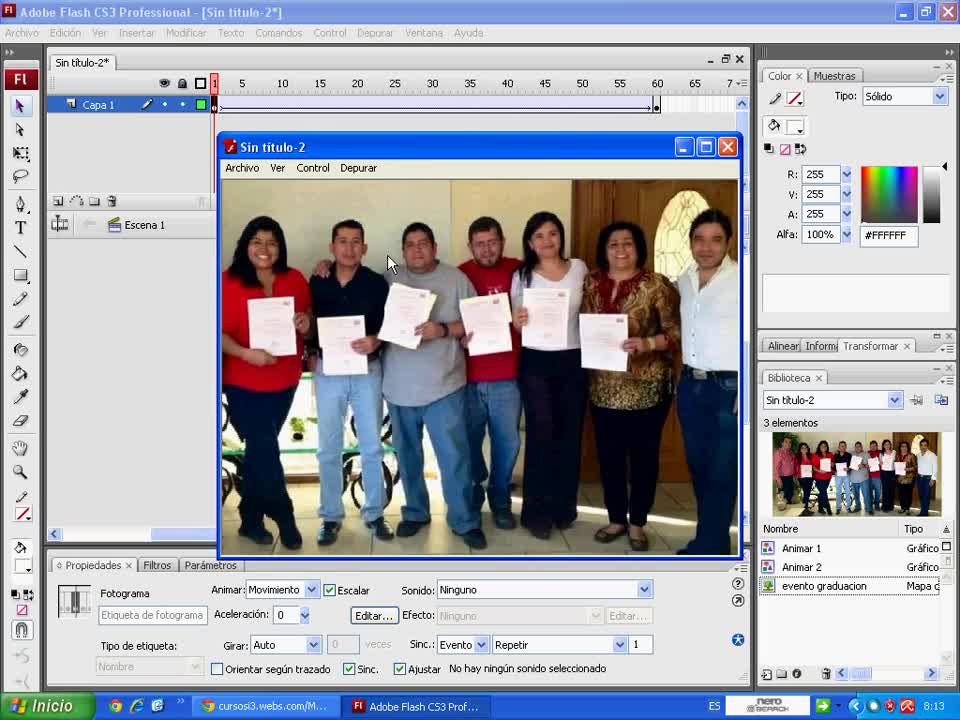Viewport: 960px width, 720px height.
Task: Select the Subselection tool
Action: 20,130
